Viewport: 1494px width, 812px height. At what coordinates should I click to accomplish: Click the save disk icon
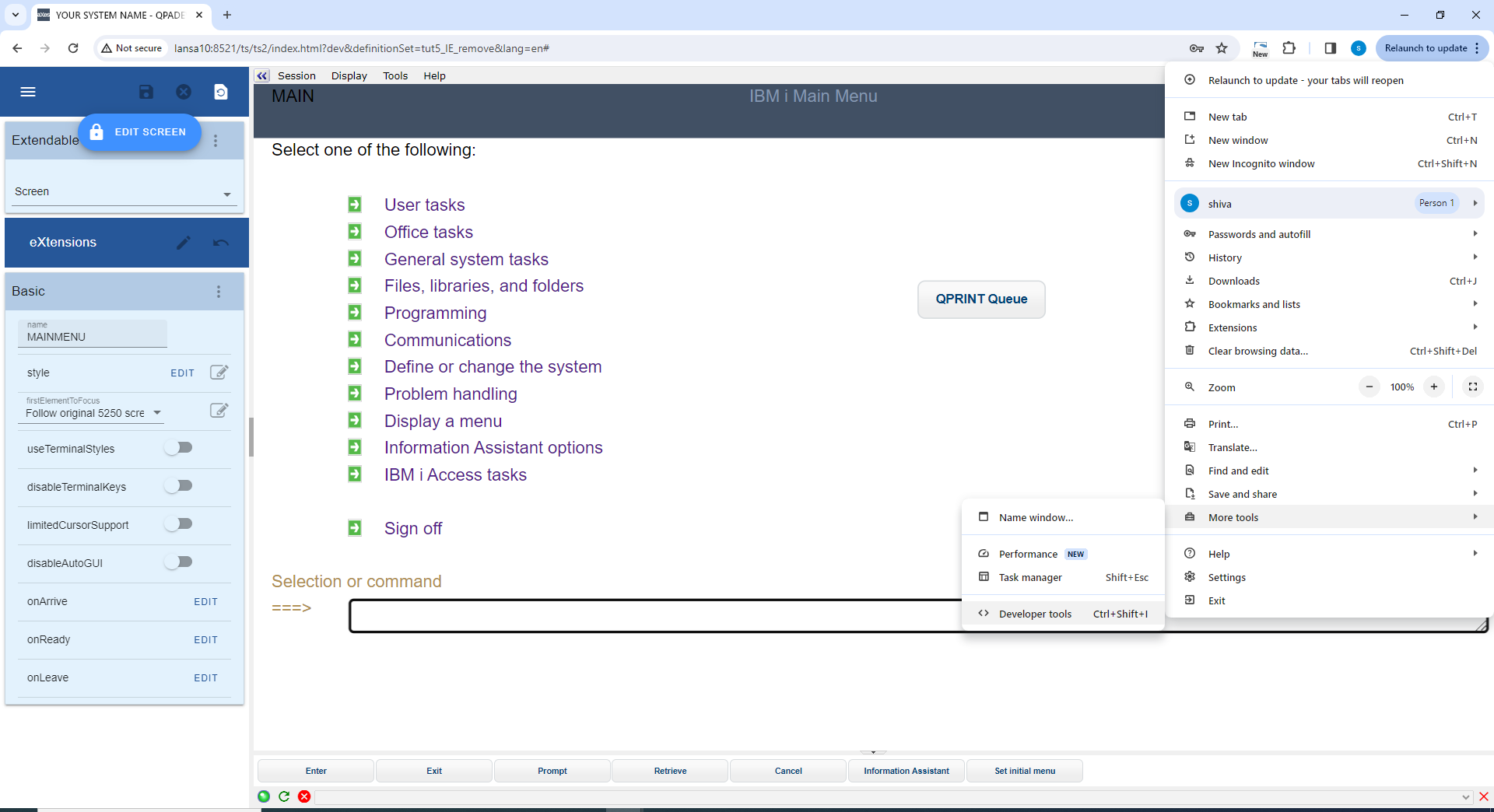coord(146,92)
